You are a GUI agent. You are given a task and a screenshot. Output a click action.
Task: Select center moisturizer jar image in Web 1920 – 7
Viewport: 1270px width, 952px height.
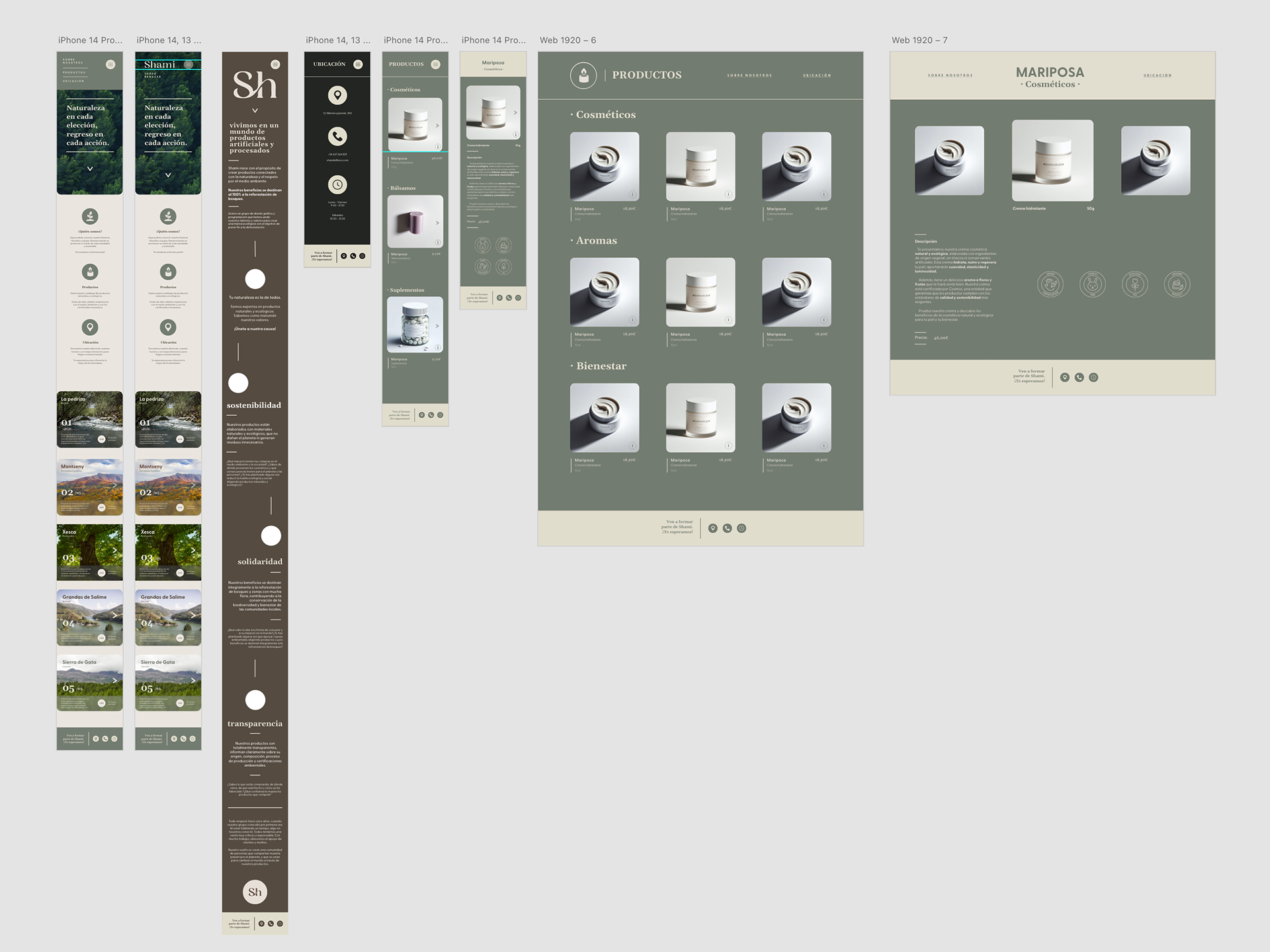pos(1052,161)
